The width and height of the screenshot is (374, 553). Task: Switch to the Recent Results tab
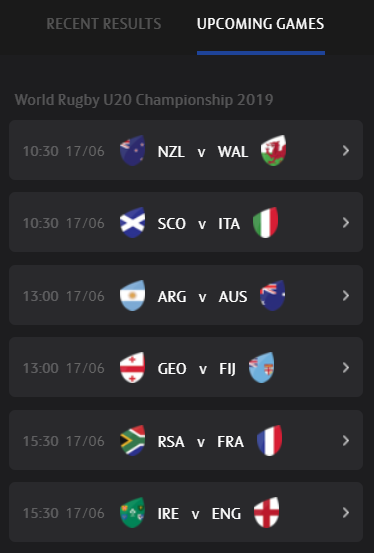coord(104,24)
